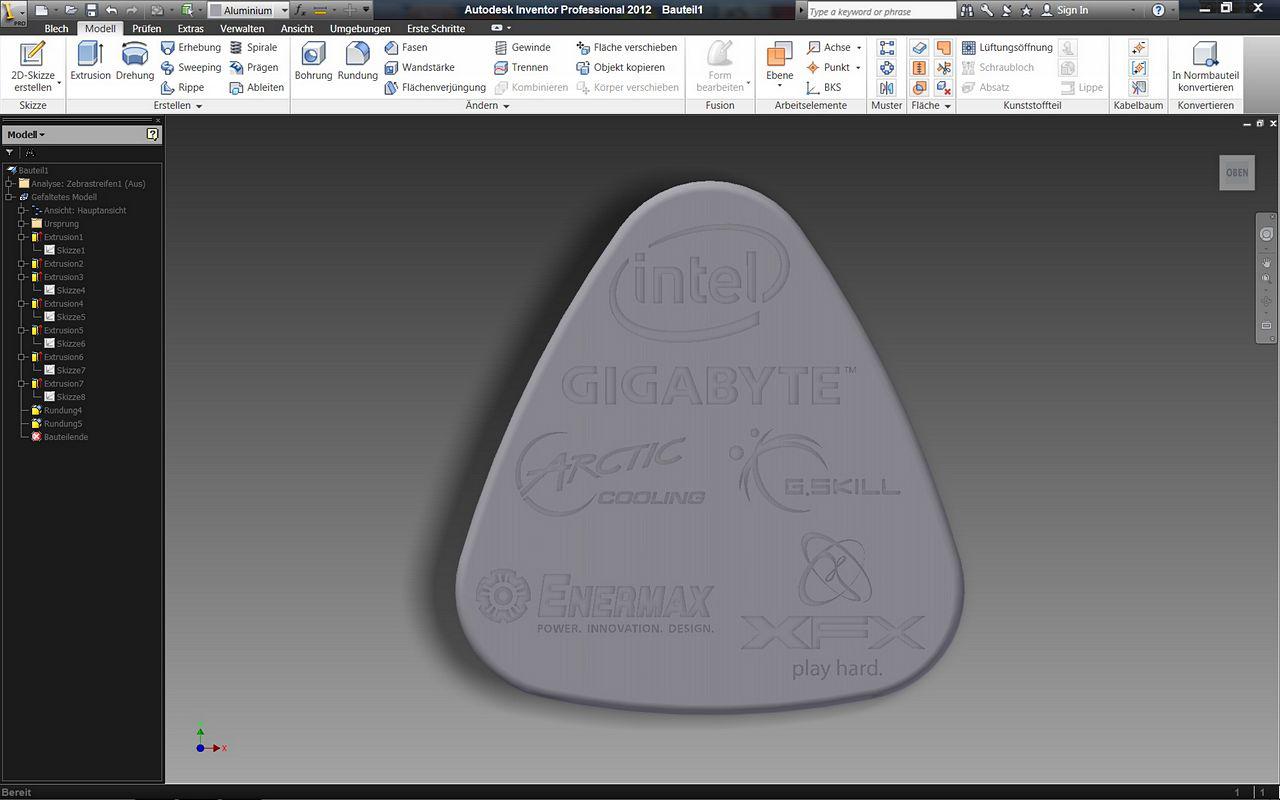The height and width of the screenshot is (800, 1280).
Task: Click the Sign In link
Action: [x=1073, y=10]
